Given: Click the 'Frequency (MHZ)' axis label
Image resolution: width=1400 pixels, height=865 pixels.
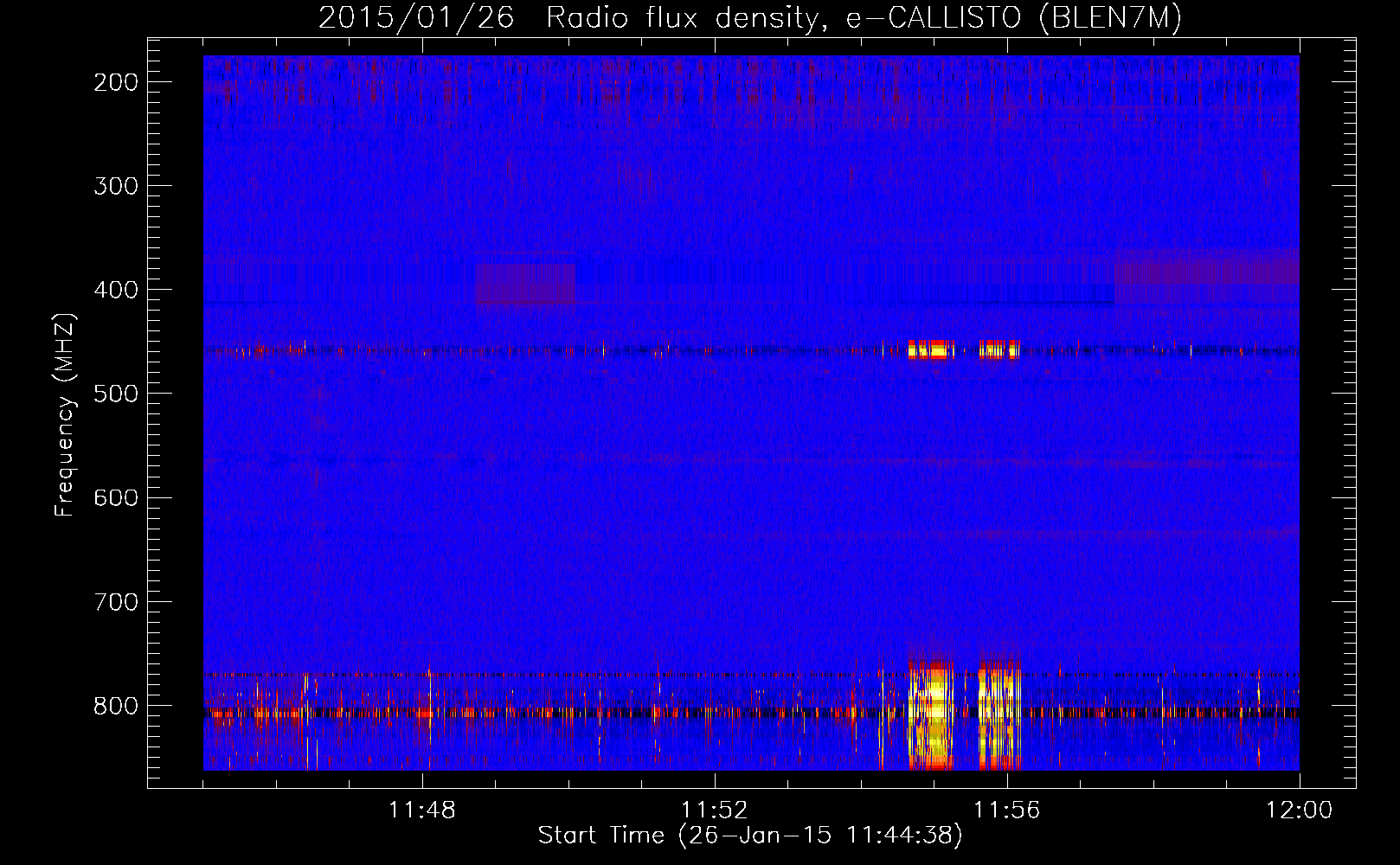Looking at the screenshot, I should pos(65,415).
